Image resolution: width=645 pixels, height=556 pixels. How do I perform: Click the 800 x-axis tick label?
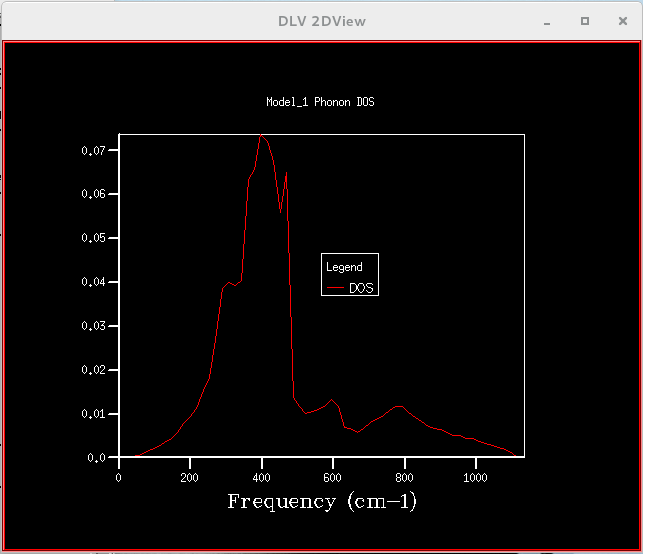pos(404,478)
